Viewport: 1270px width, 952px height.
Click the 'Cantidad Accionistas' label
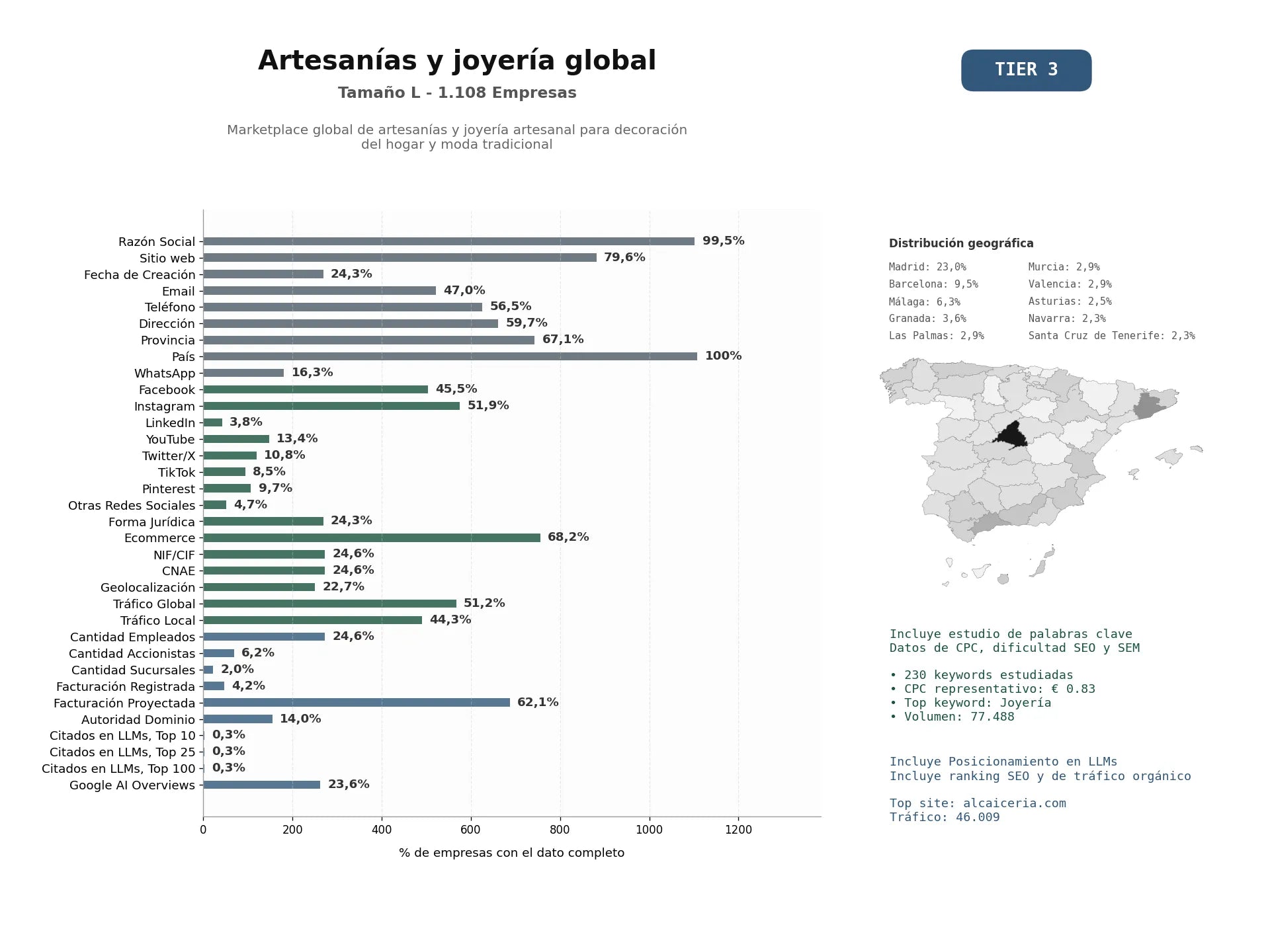tap(132, 654)
